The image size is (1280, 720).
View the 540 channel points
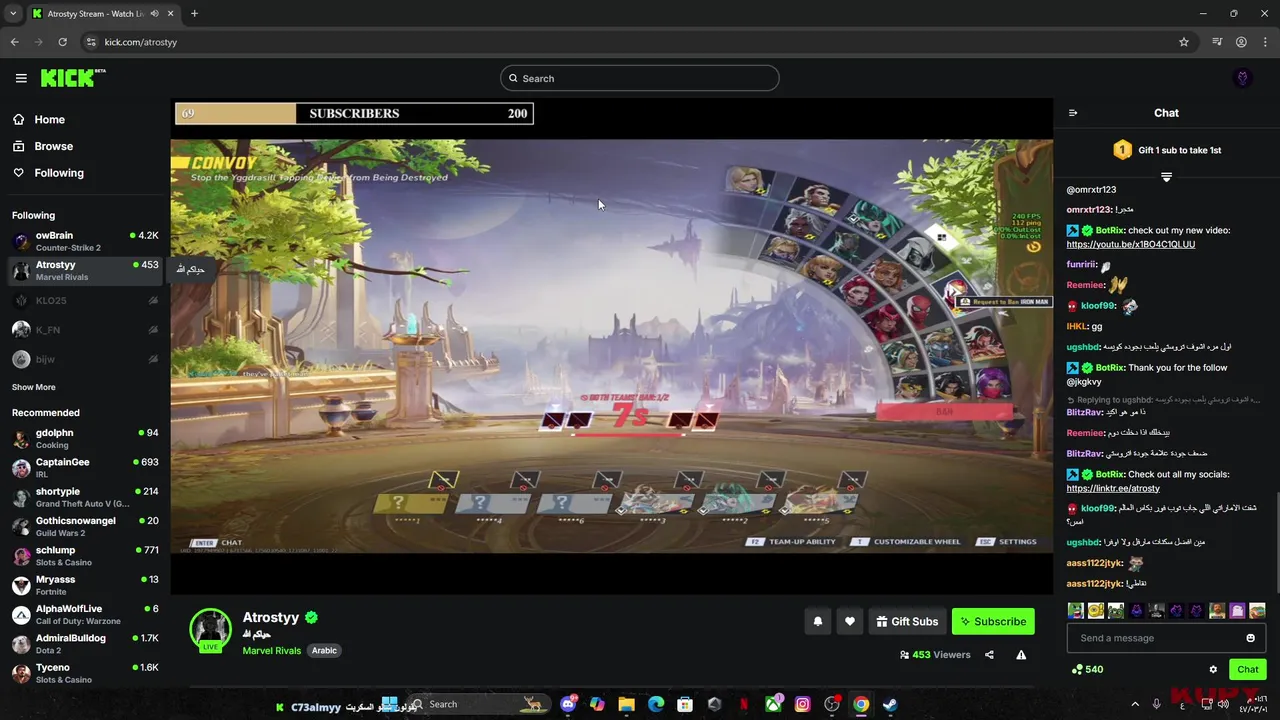pos(1087,669)
